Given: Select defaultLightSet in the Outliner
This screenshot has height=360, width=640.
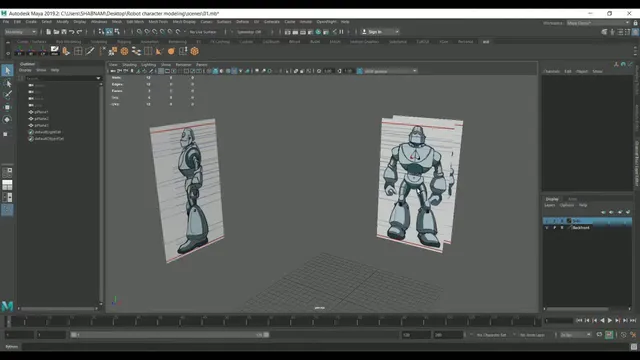Looking at the screenshot, I should (x=47, y=132).
